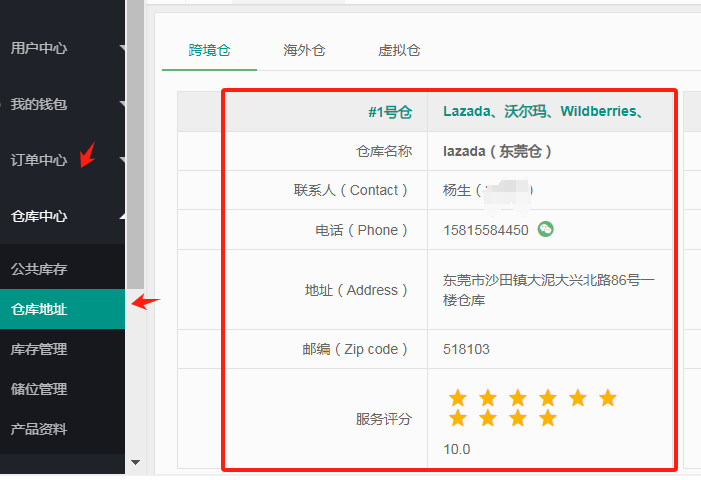Screen dimensions: 701x480
Task: Expand the 我的钱包 menu arrow
Action: click(122, 104)
